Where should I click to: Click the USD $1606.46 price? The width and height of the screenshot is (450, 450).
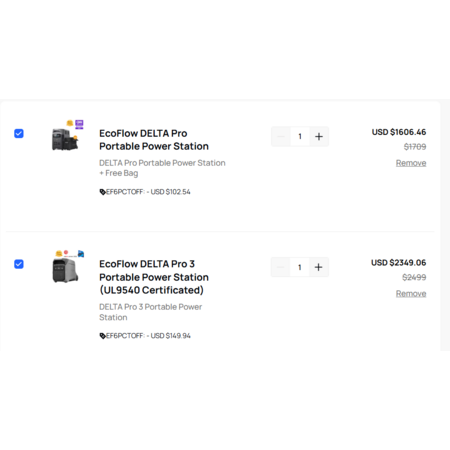(399, 132)
